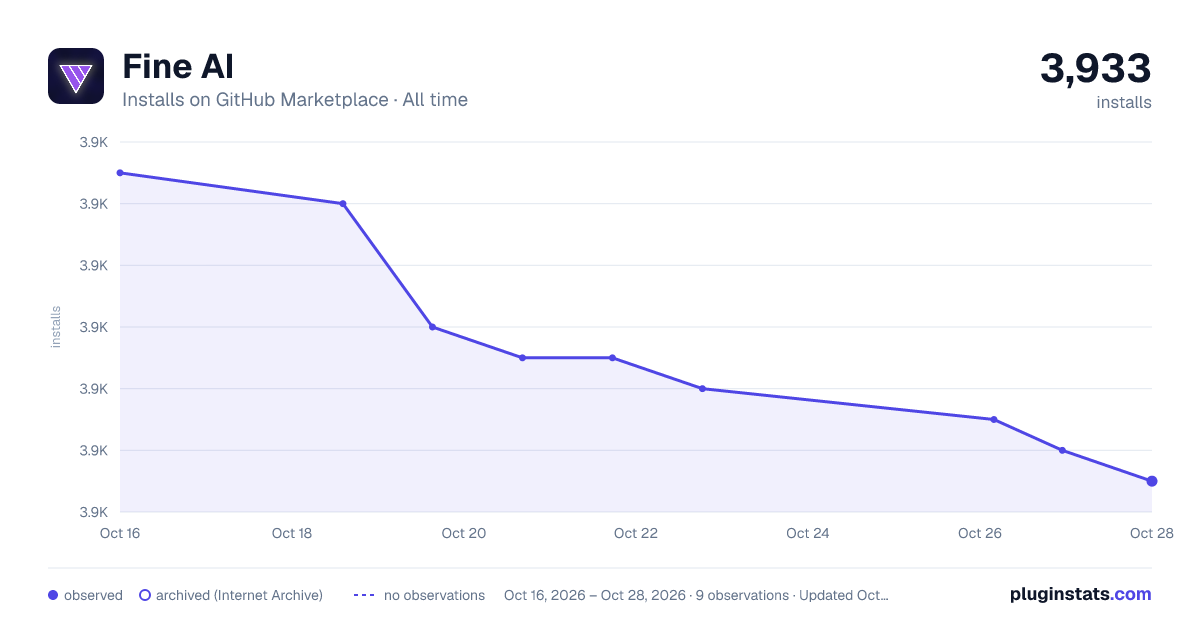Click the Fine AI title
The width and height of the screenshot is (1200, 630).
tap(178, 67)
